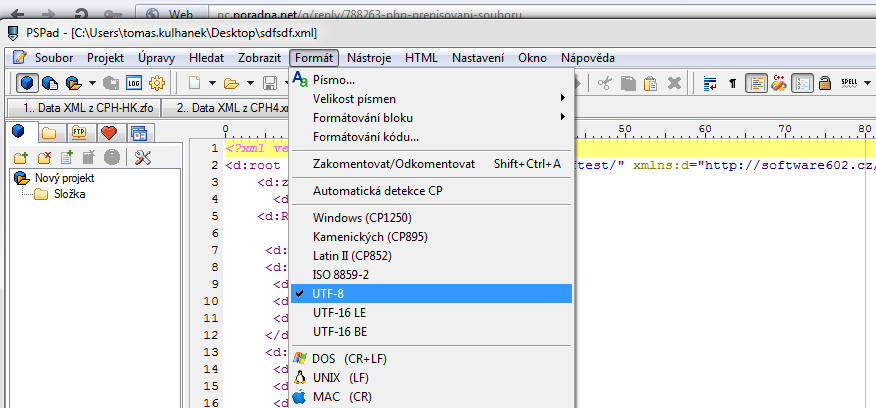Toggle word wrap toolbar icon
The width and height of the screenshot is (876, 408).
pos(710,83)
